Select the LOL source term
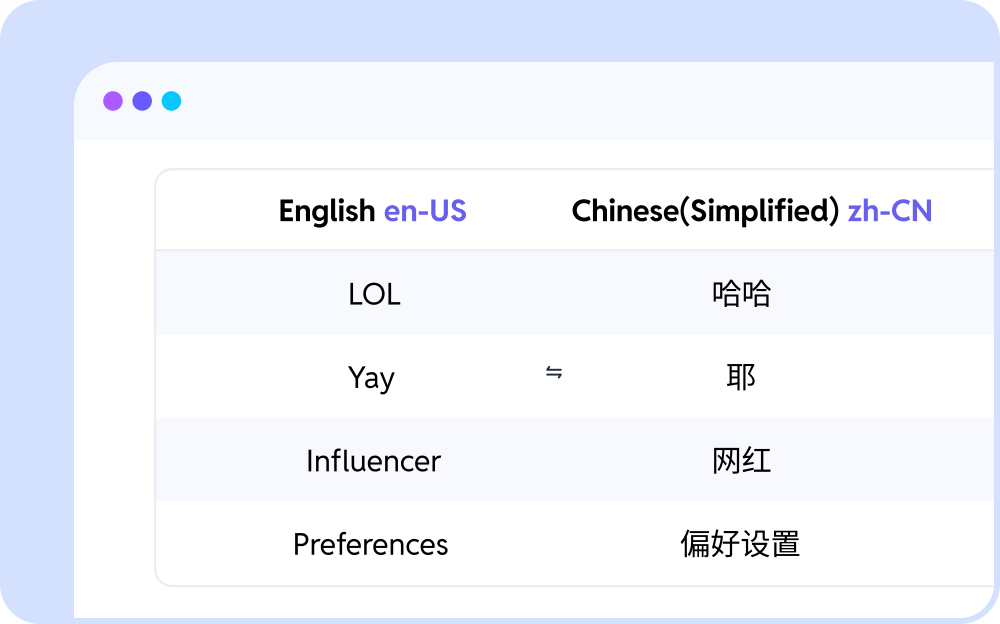 tap(374, 295)
